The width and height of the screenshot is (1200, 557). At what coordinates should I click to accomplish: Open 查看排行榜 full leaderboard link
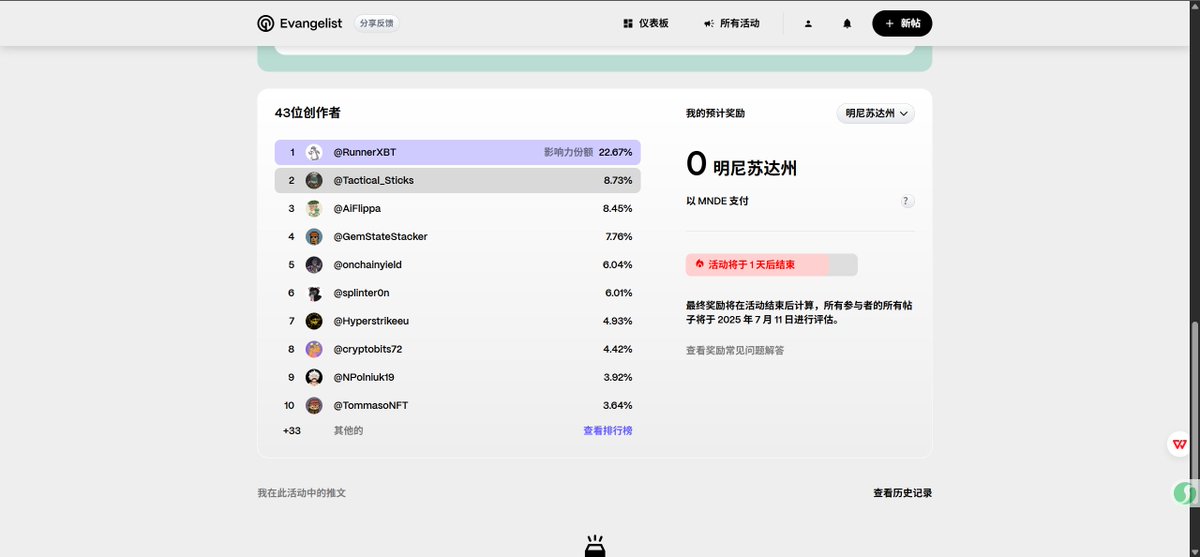(x=608, y=430)
